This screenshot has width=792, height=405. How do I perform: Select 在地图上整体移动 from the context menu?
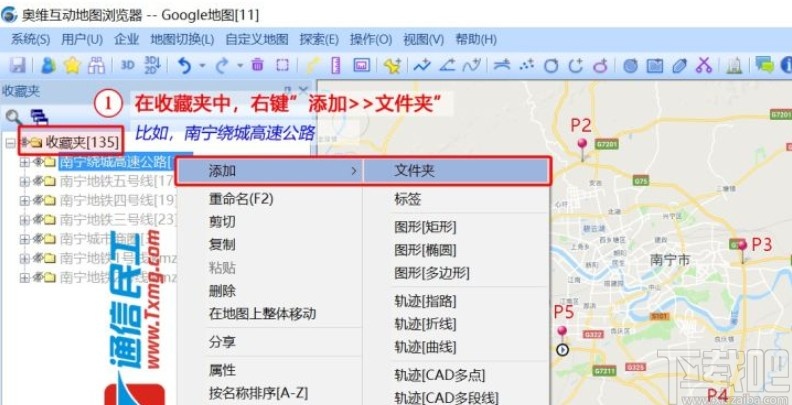coord(263,314)
